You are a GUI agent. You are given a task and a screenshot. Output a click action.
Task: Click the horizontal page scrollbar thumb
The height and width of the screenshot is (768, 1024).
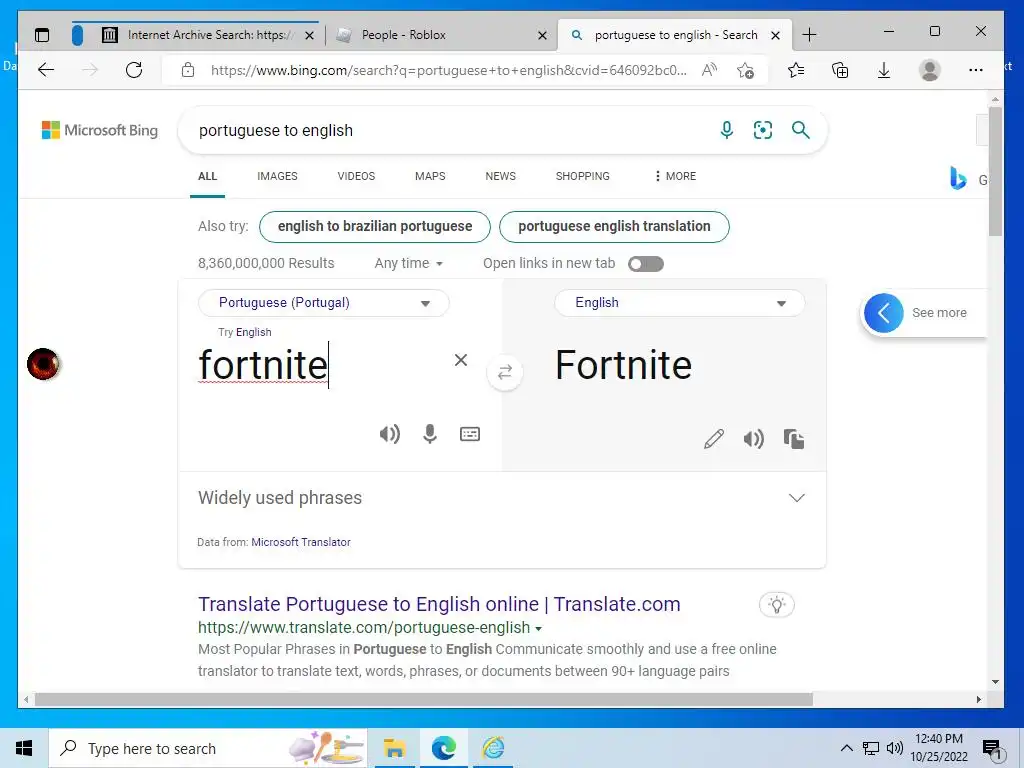click(x=424, y=699)
